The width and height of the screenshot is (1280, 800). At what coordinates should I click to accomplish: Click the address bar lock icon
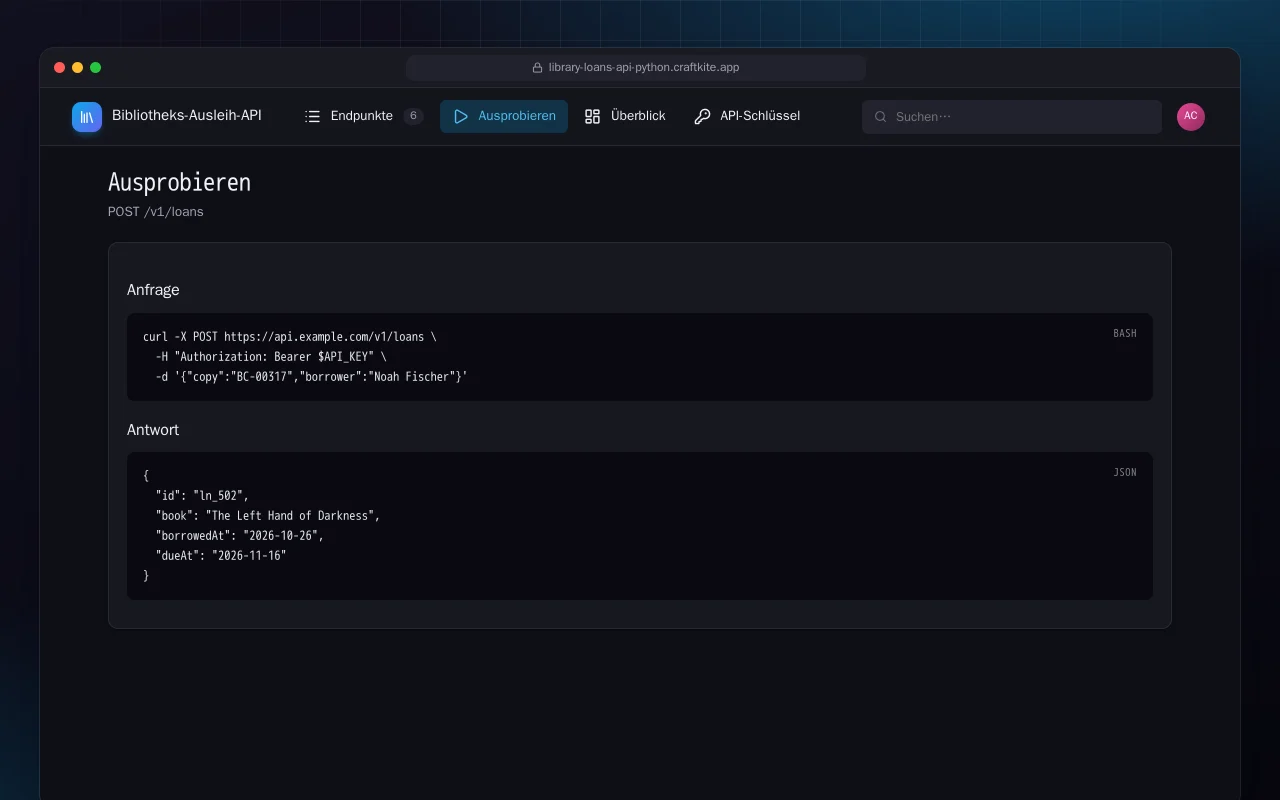[x=537, y=68]
